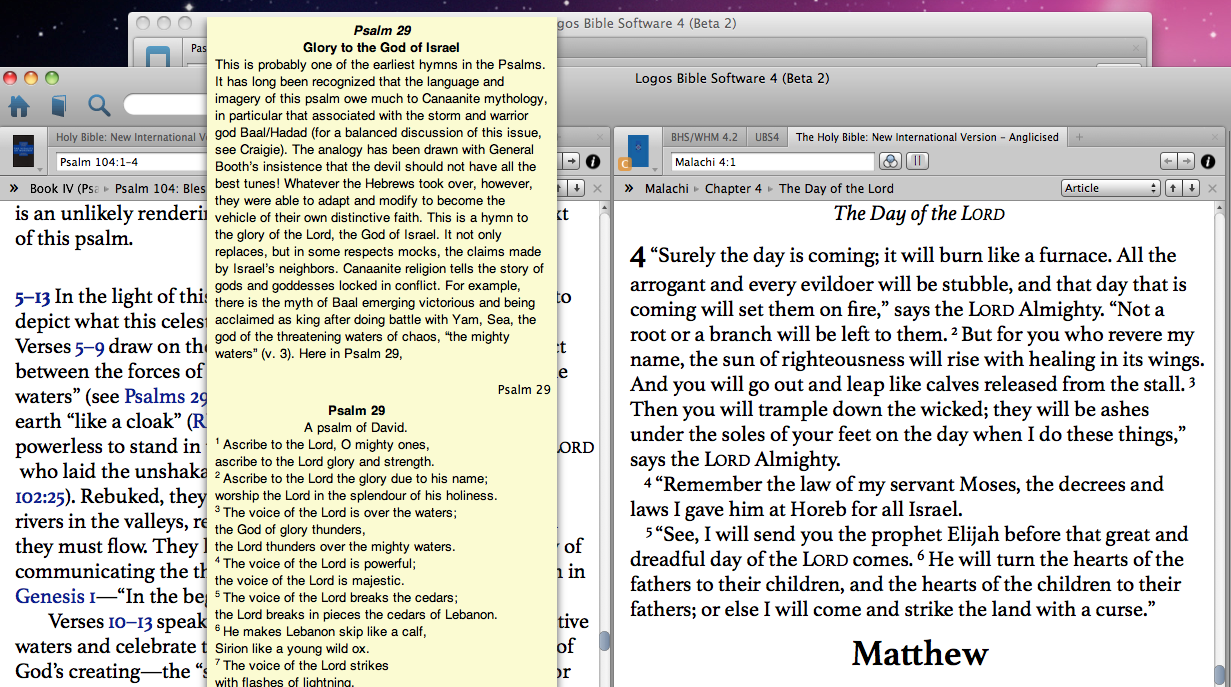Add a new tab with plus button
Image resolution: width=1231 pixels, height=687 pixels.
[x=1079, y=137]
